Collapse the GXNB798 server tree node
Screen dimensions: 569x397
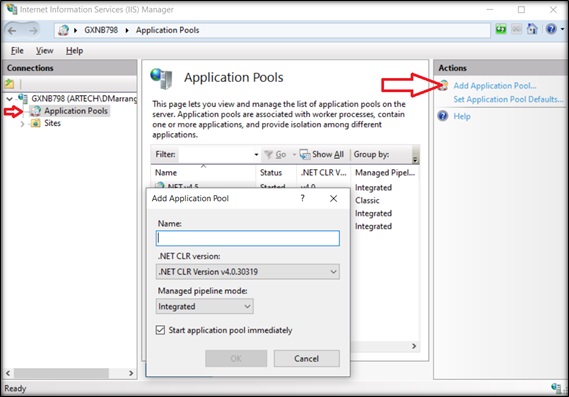pos(9,98)
